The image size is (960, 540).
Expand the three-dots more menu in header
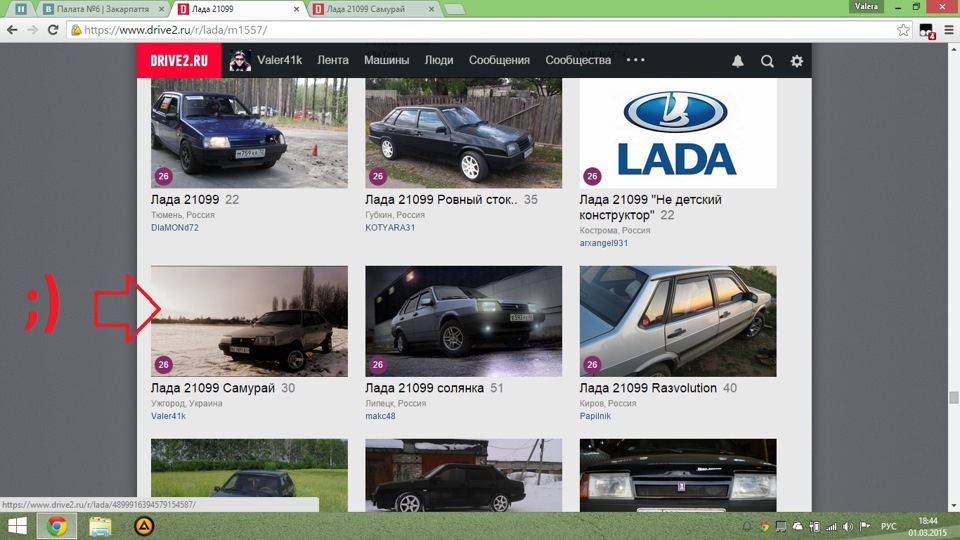(636, 60)
